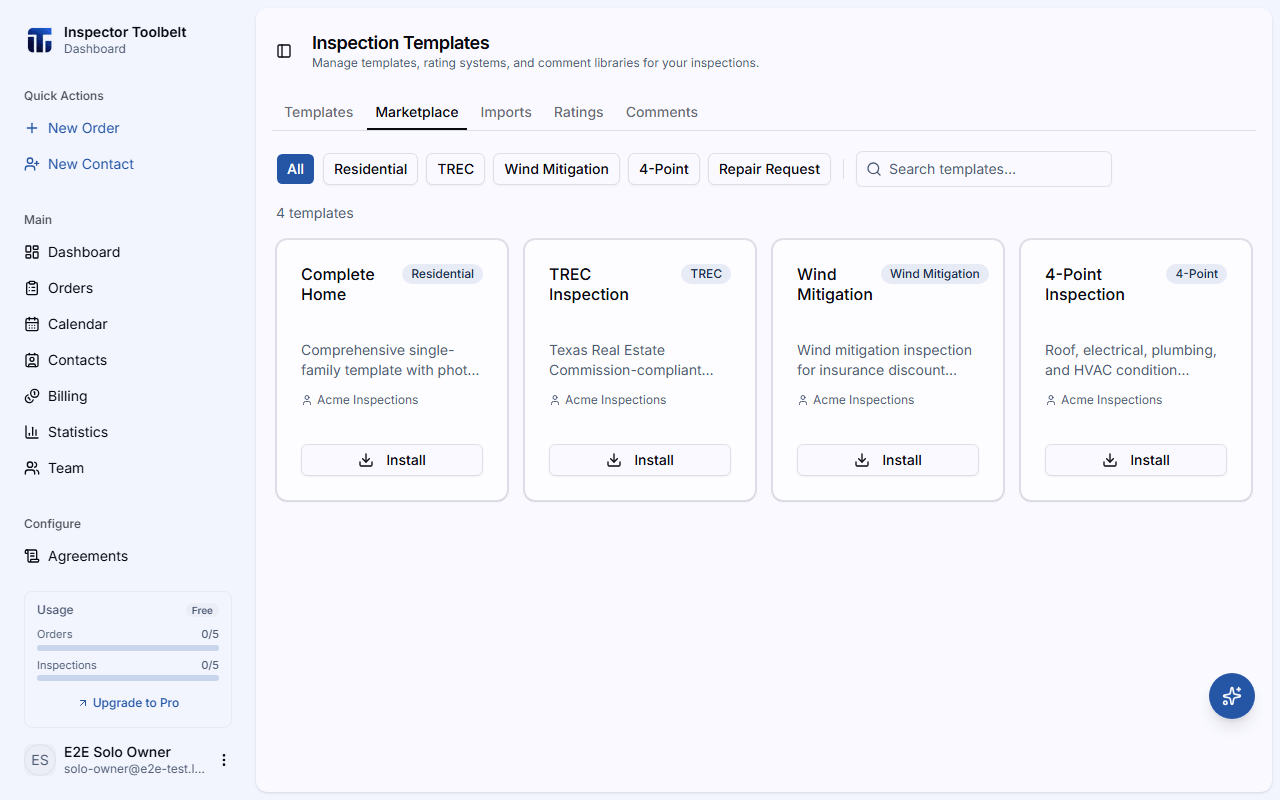Click the Search templates field
Image resolution: width=1280 pixels, height=800 pixels.
[984, 169]
